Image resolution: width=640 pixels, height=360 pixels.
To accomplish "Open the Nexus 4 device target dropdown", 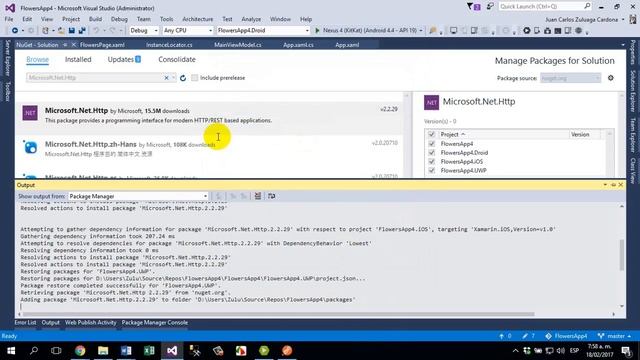I will [421, 31].
